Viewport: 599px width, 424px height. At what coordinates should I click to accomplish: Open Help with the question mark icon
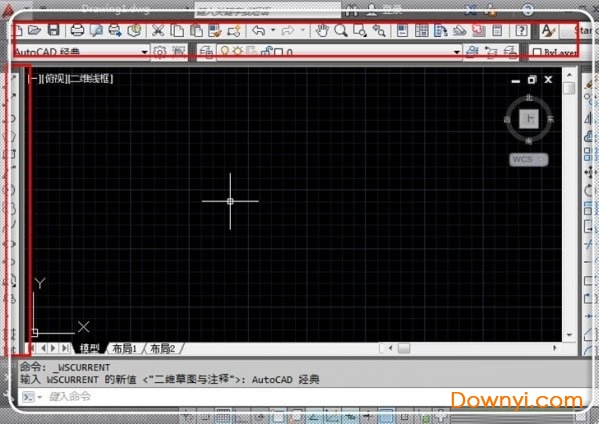(521, 31)
